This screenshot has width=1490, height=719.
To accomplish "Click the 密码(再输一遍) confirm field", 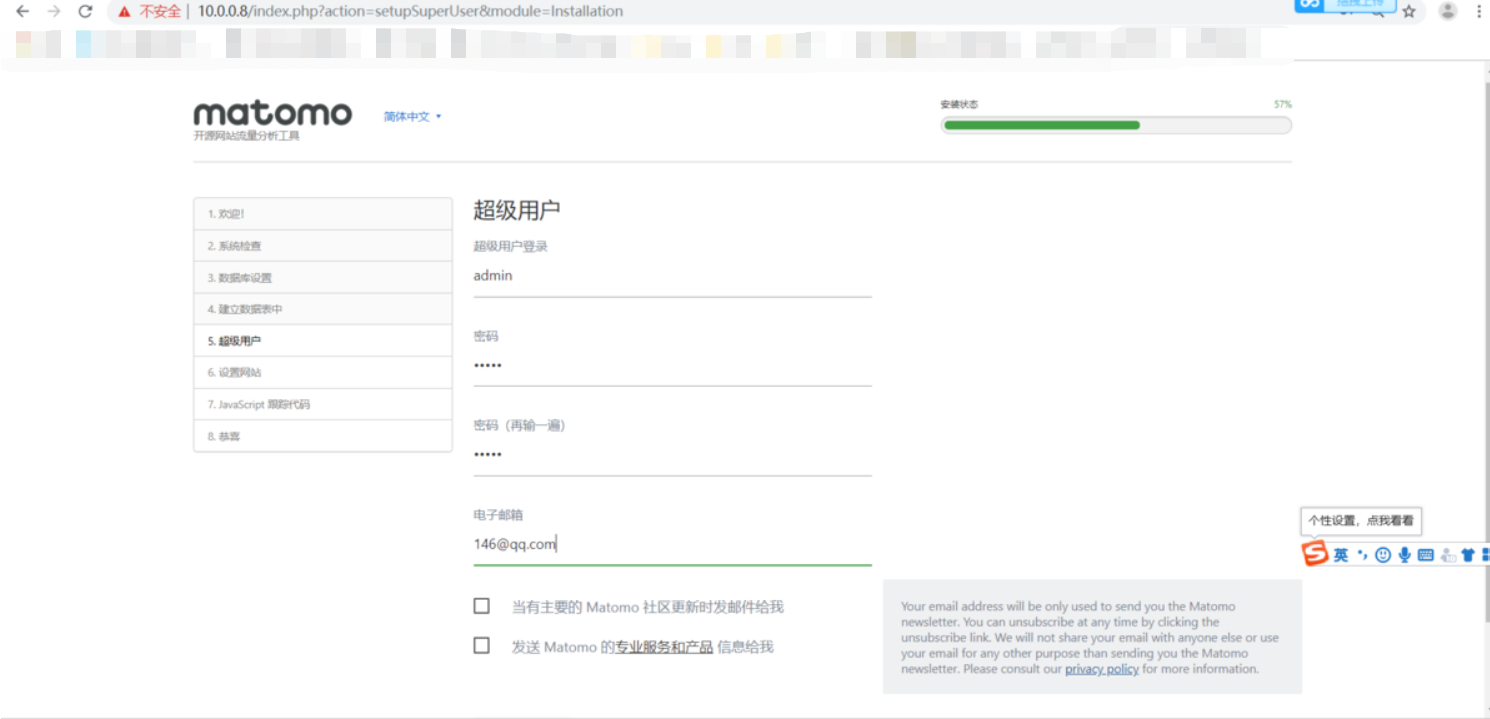I will coord(672,455).
